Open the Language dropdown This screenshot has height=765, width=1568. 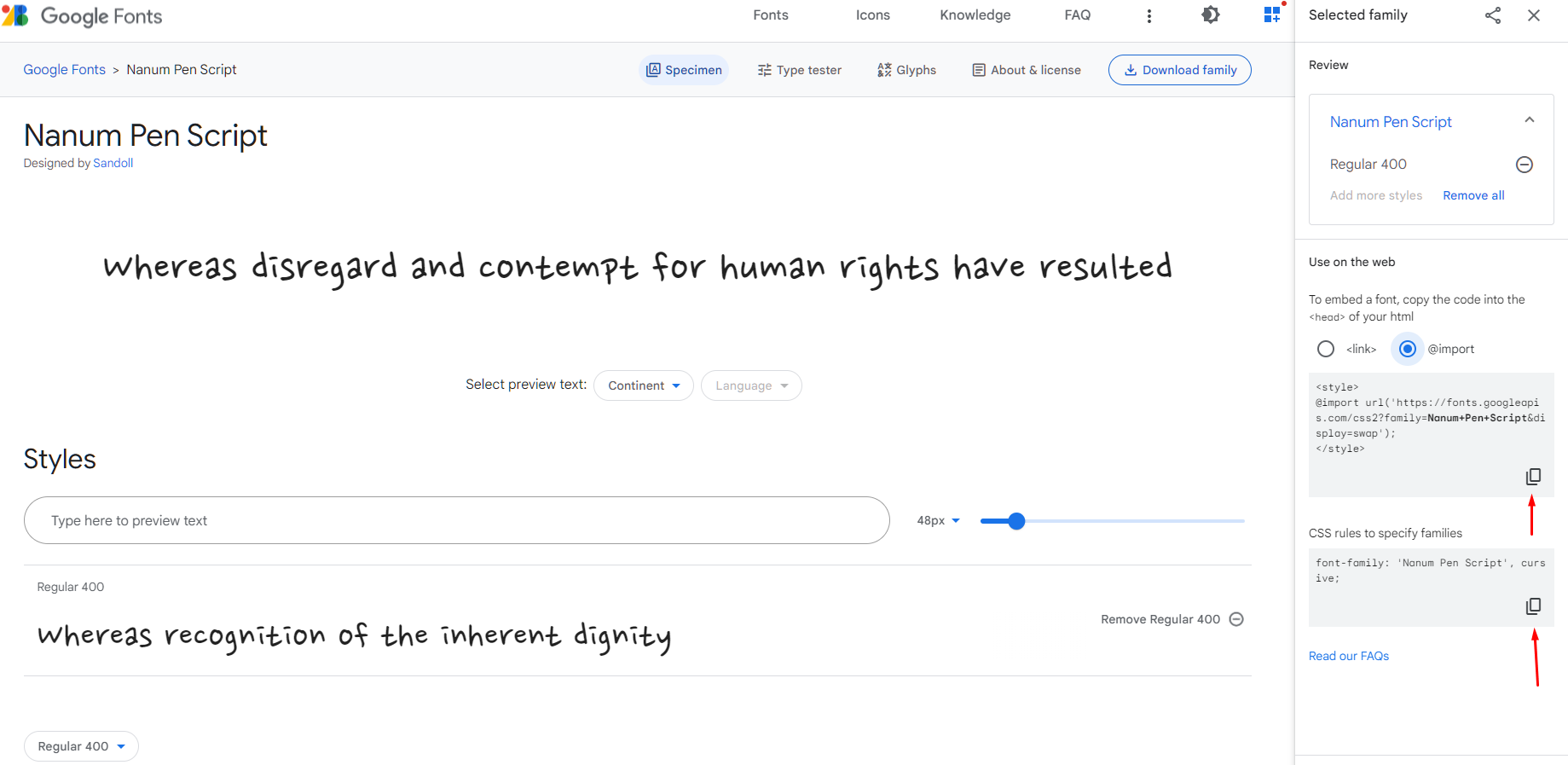tap(751, 385)
